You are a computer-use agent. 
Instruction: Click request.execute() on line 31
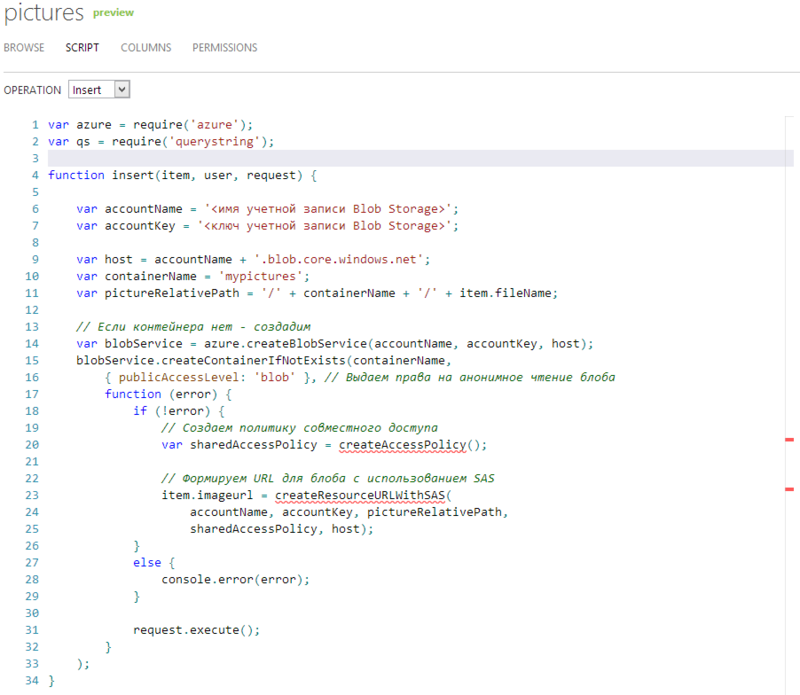click(196, 630)
